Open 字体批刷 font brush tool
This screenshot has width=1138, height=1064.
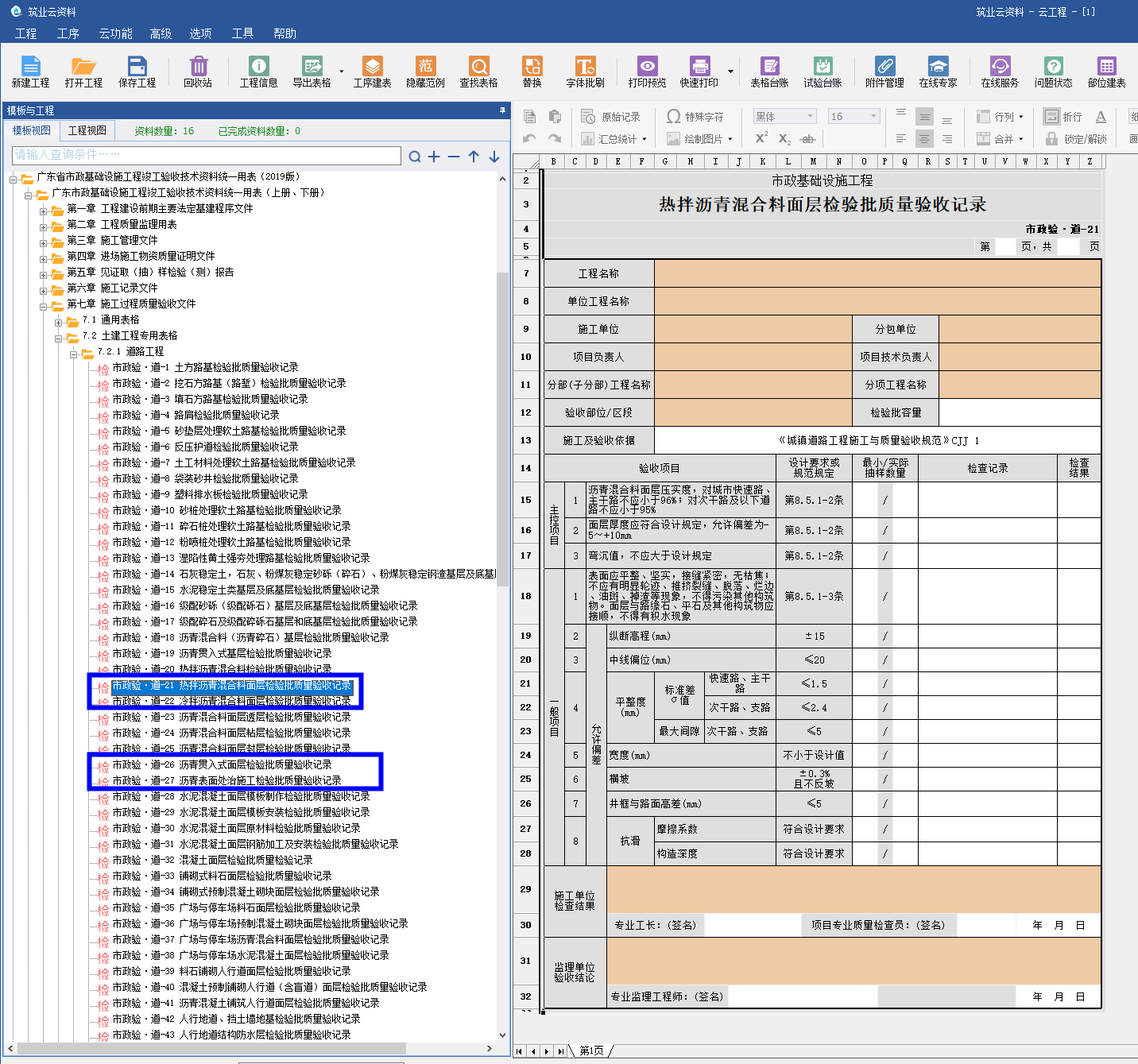pos(585,72)
